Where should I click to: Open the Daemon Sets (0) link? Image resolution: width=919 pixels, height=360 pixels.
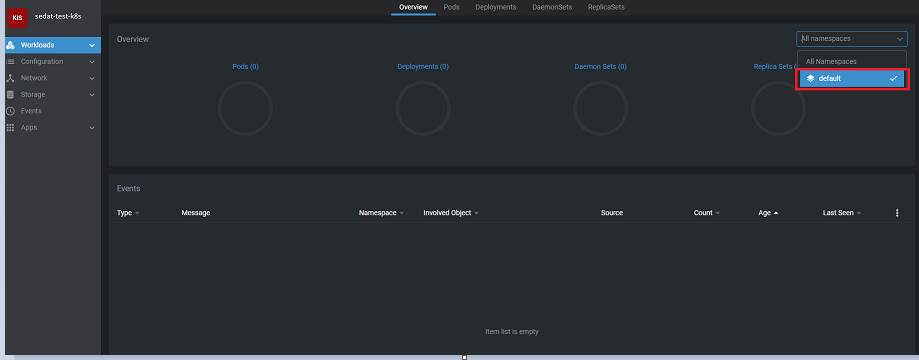pos(600,67)
